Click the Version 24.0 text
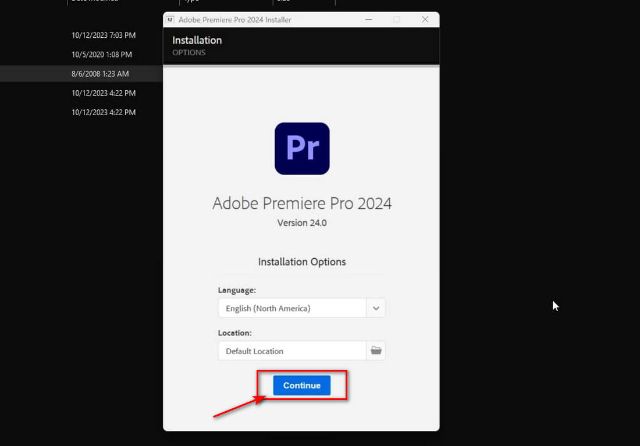Image resolution: width=640 pixels, height=446 pixels. pyautogui.click(x=302, y=223)
